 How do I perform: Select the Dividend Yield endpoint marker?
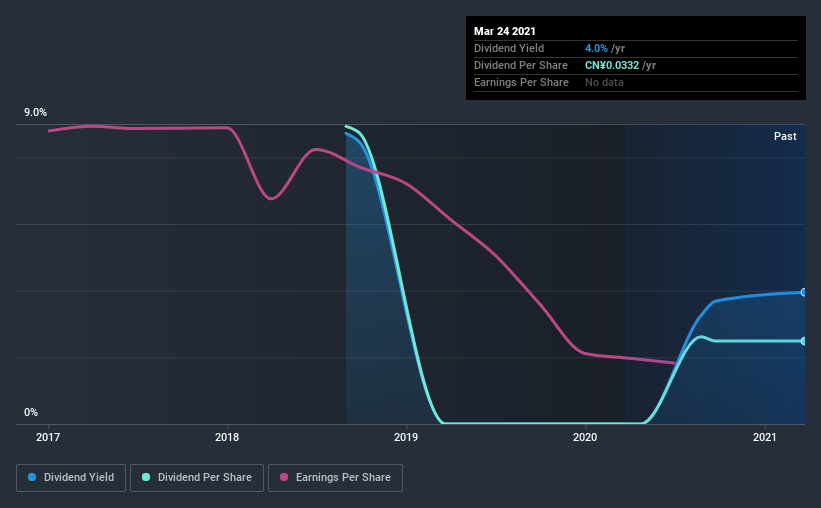pos(803,292)
